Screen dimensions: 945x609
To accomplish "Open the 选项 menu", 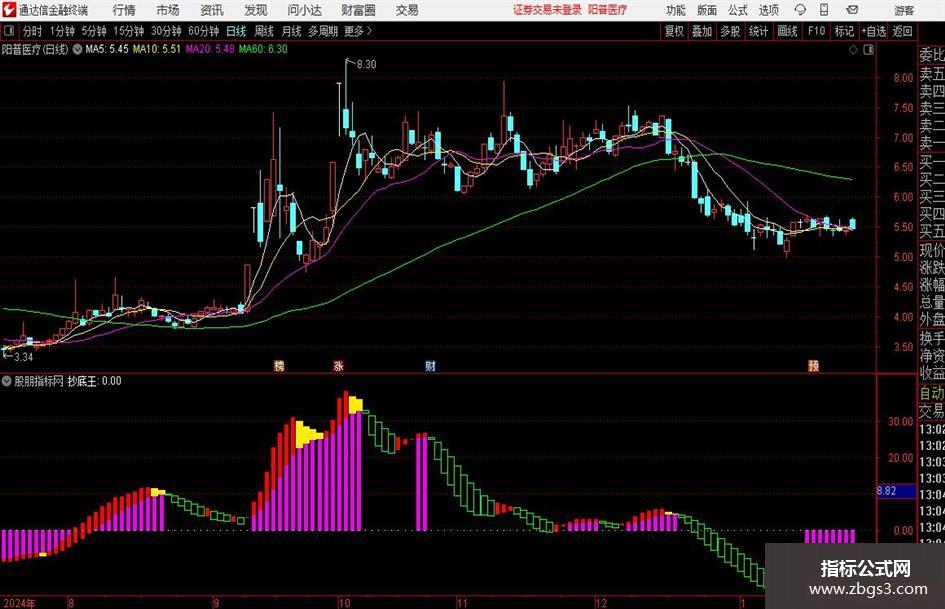I will click(768, 10).
